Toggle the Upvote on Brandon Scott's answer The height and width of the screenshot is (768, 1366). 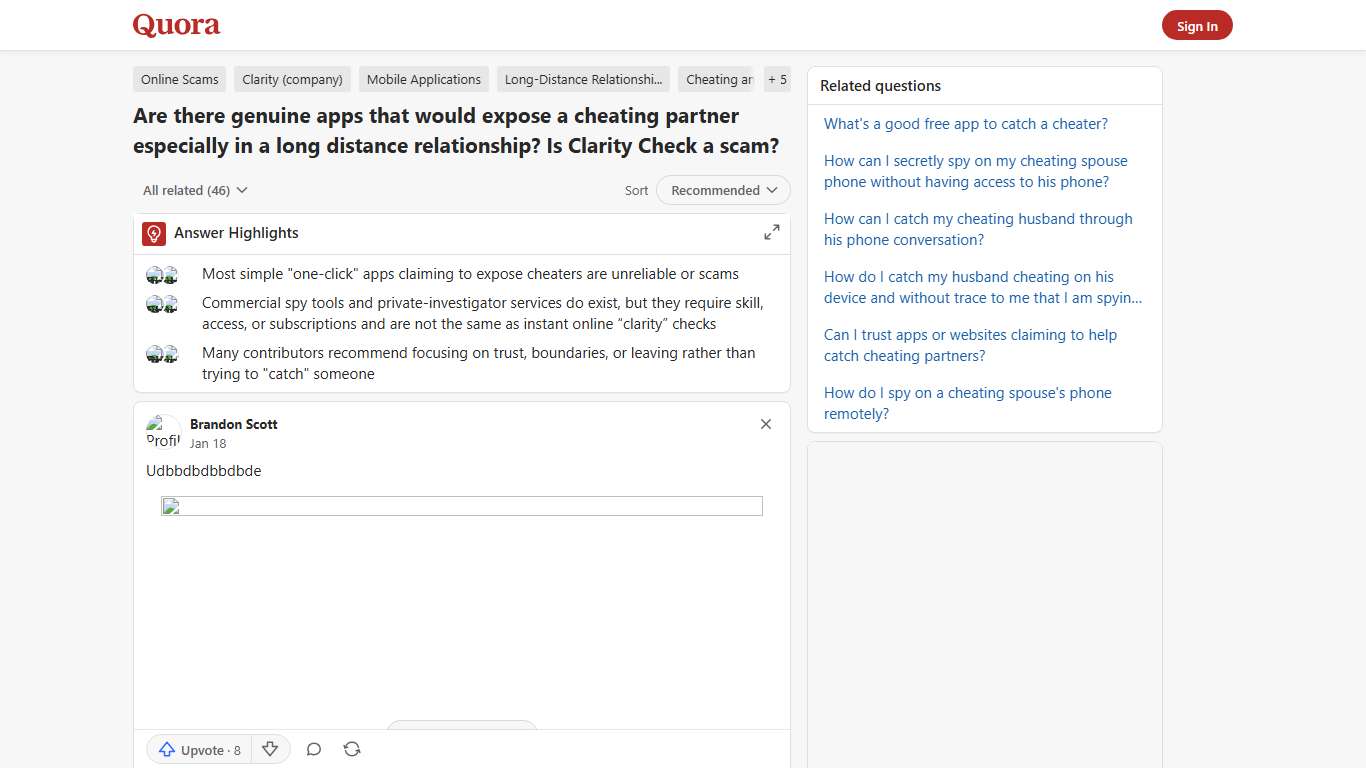pos(197,749)
